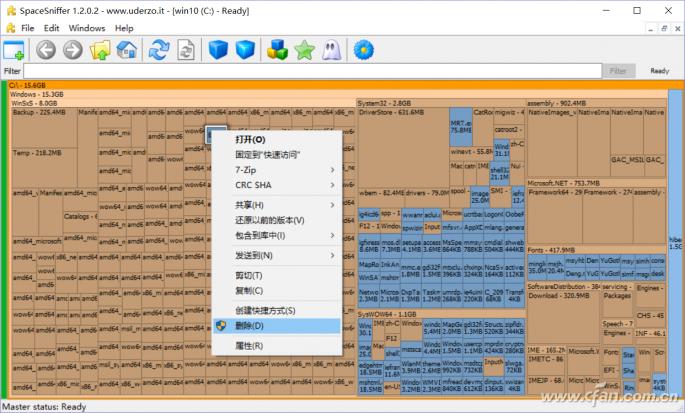This screenshot has height=413, width=685.
Task: Click the folder up-level icon
Action: click(x=100, y=50)
